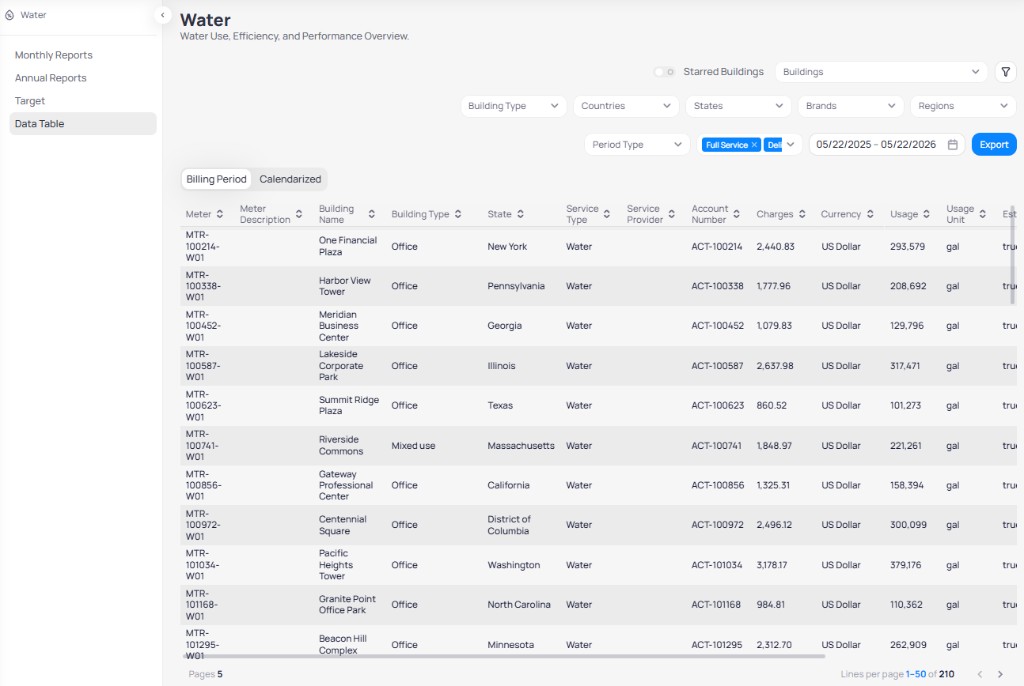Image resolution: width=1024 pixels, height=686 pixels.
Task: Open the Regions filter dropdown
Action: (963, 106)
